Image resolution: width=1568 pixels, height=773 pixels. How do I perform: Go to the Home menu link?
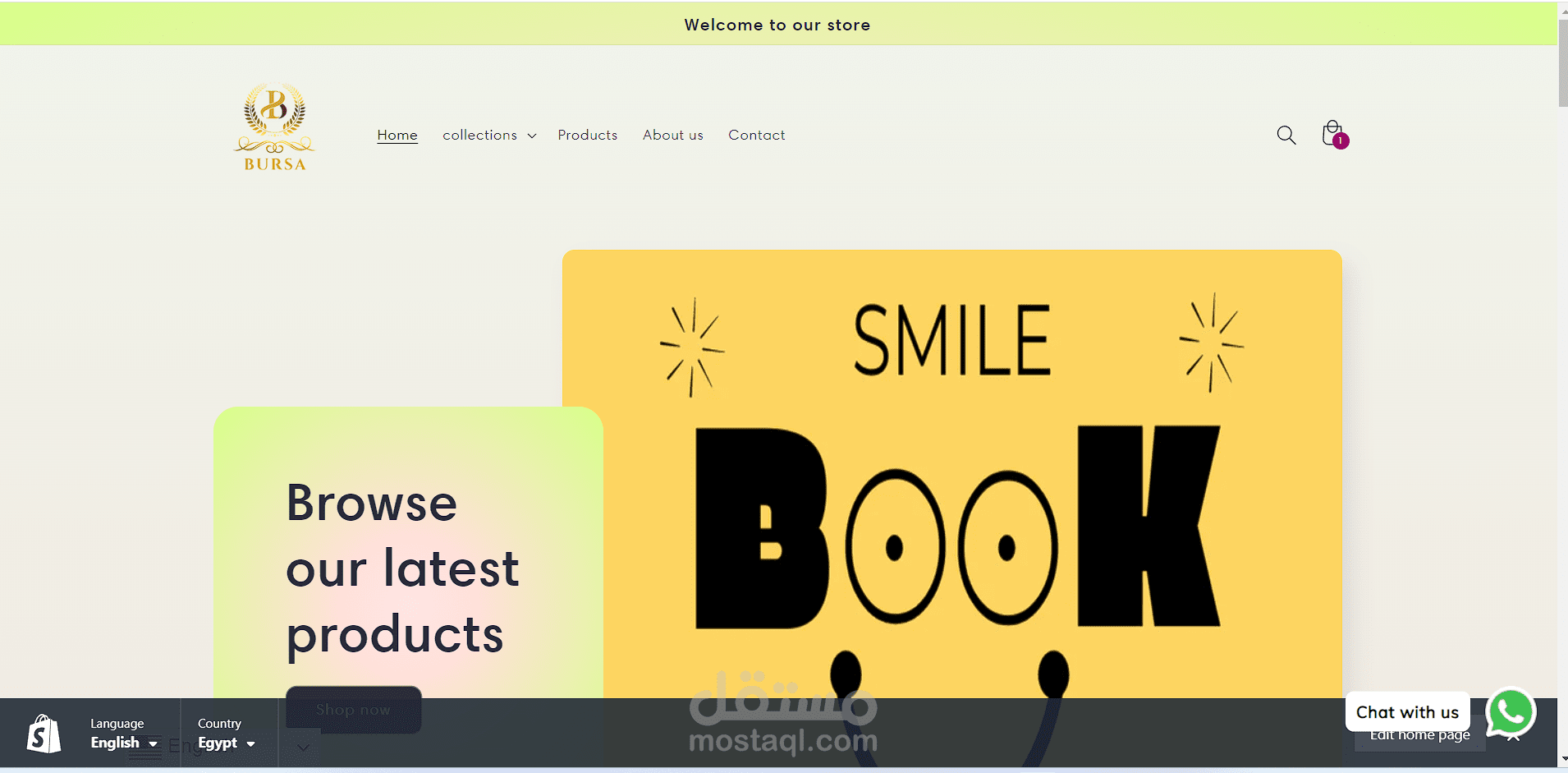pyautogui.click(x=397, y=135)
